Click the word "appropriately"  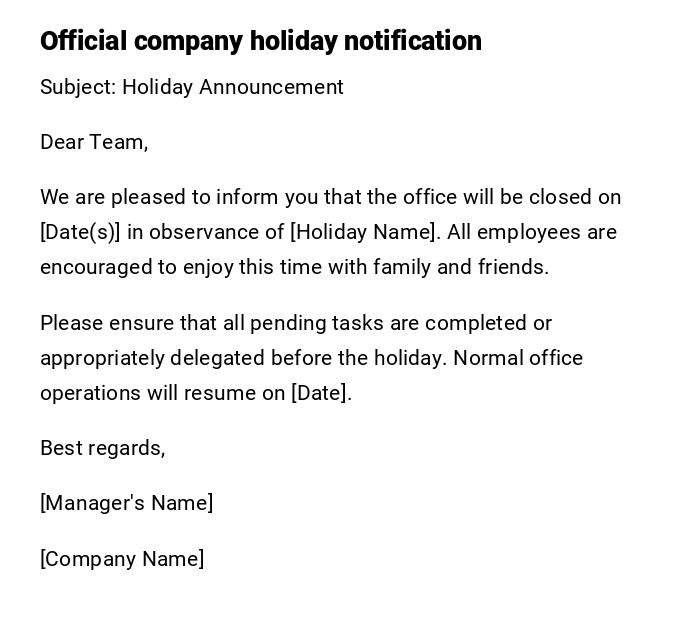point(102,358)
